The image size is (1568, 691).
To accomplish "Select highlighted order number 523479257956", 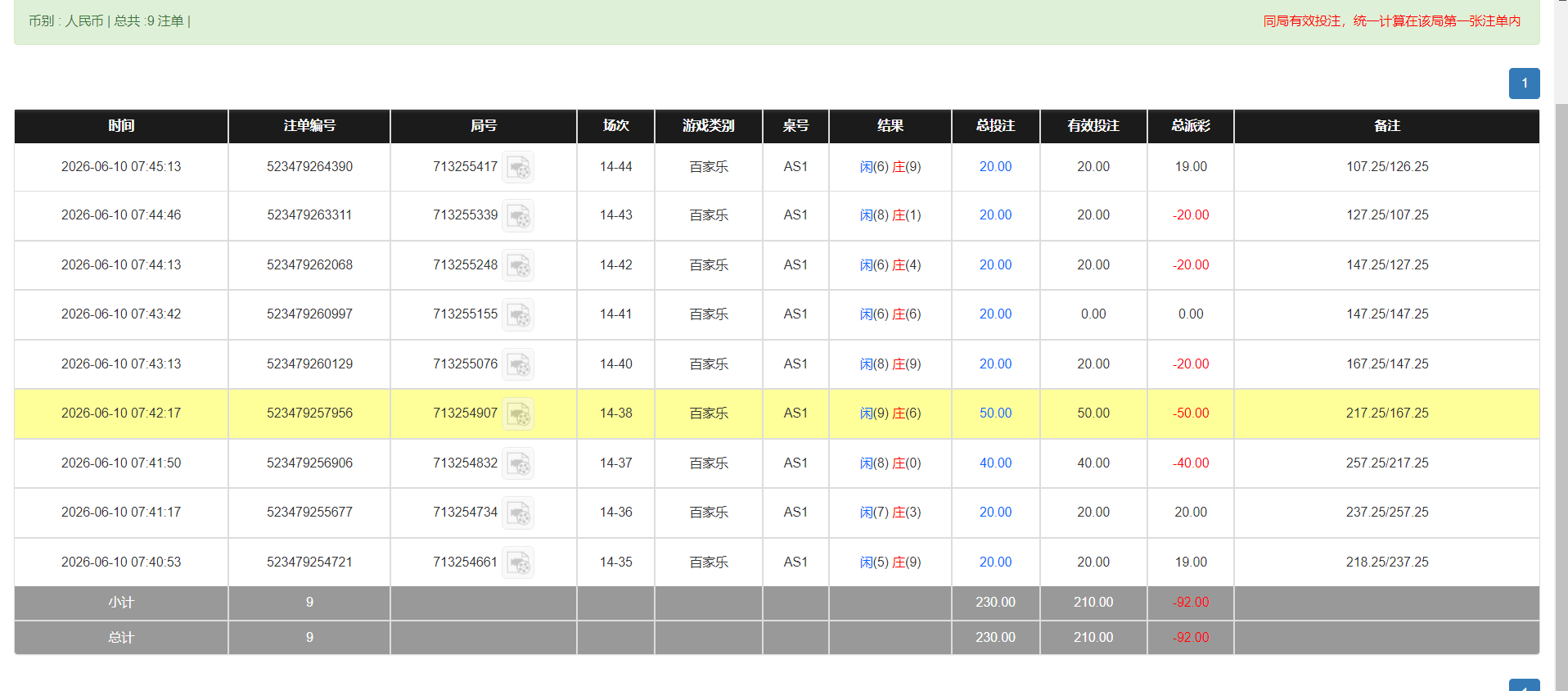I will (x=309, y=413).
